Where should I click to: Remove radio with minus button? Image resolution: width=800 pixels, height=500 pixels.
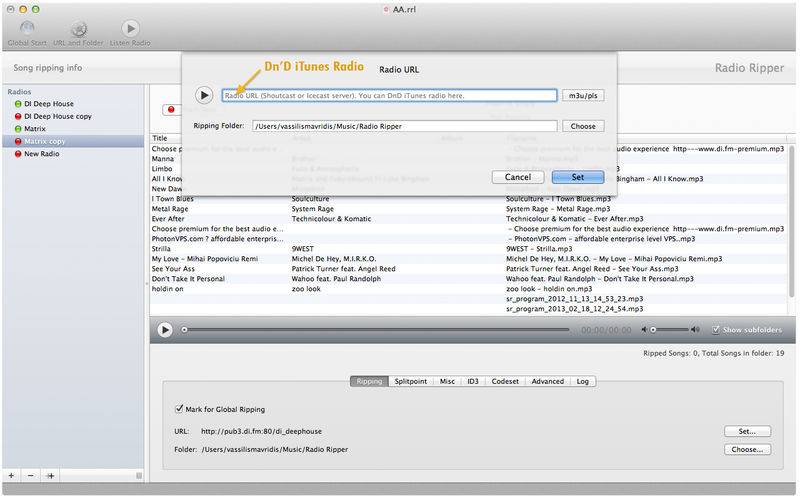coord(31,476)
